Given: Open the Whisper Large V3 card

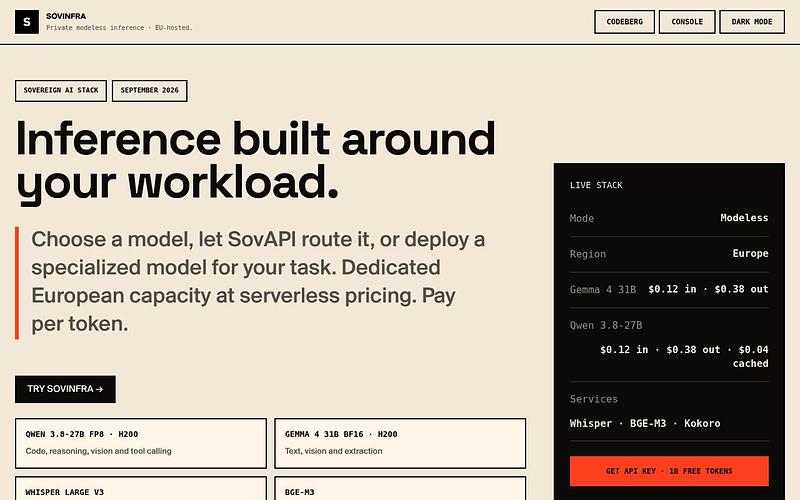Looking at the screenshot, I should [x=141, y=488].
